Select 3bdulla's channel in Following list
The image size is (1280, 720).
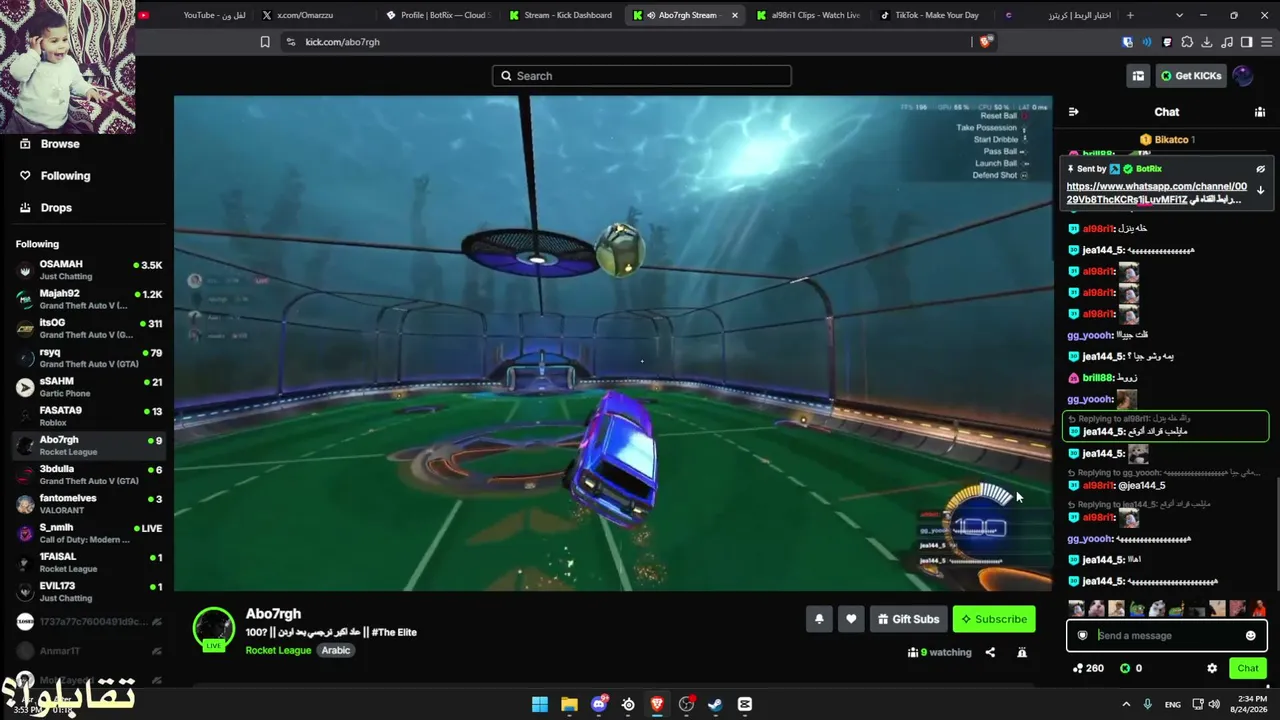click(x=89, y=474)
